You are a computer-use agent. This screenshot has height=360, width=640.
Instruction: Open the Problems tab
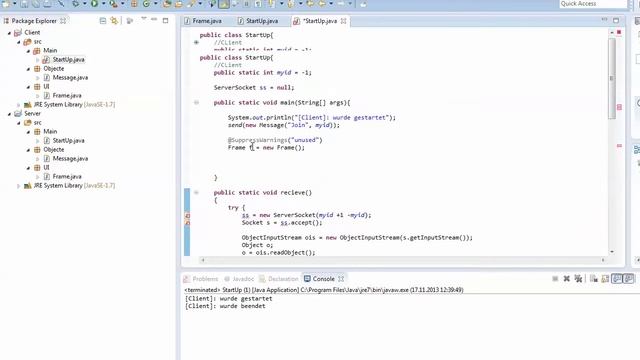pos(201,279)
